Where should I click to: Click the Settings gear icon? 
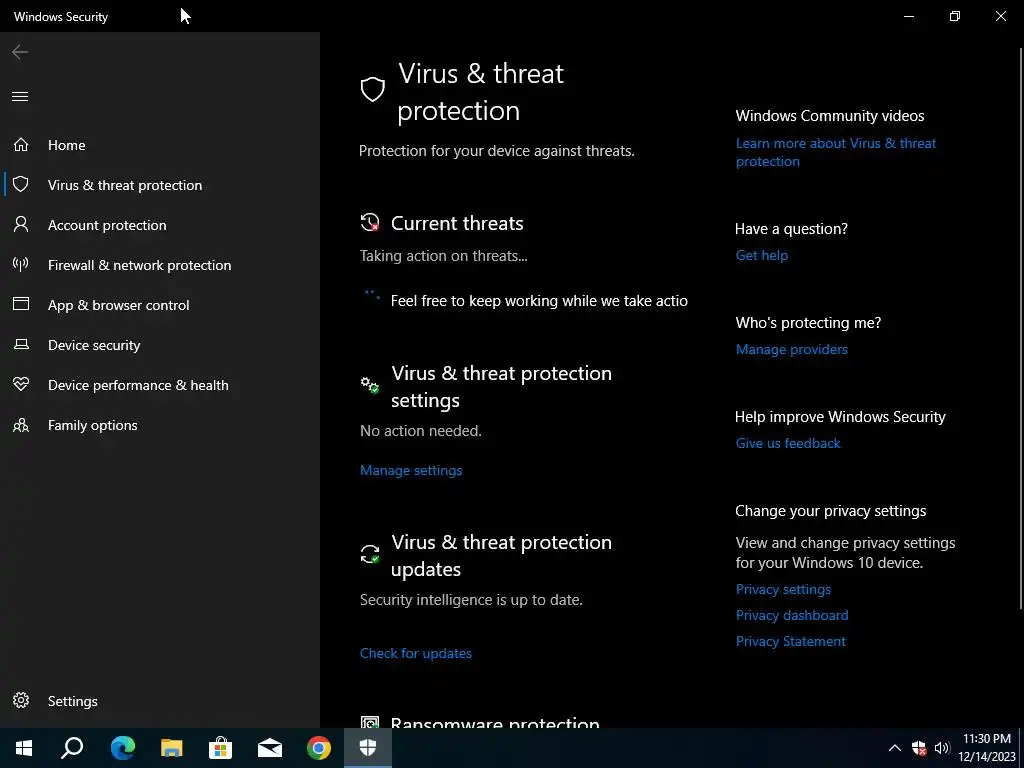coord(21,700)
